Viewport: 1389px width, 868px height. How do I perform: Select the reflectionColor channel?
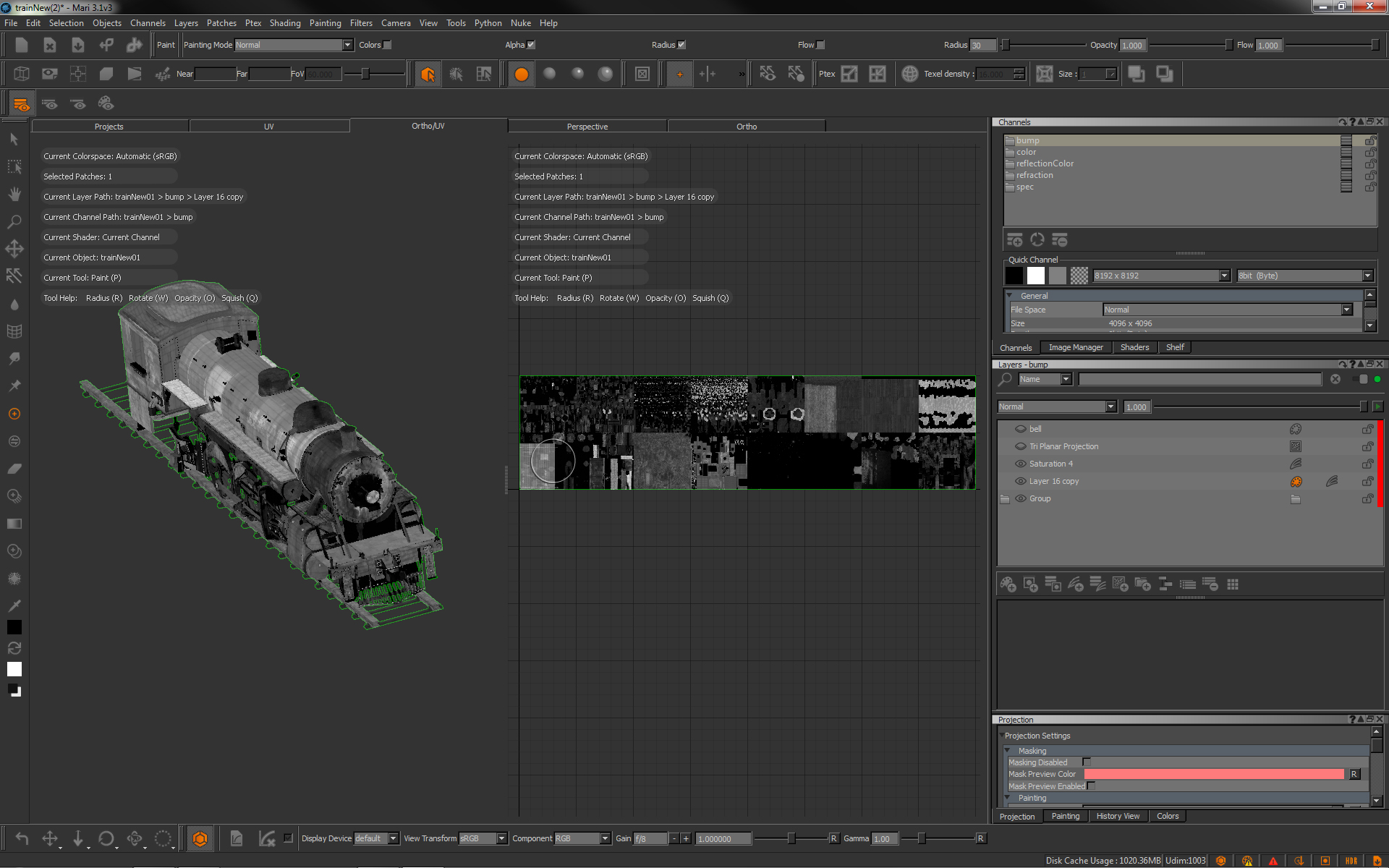point(1045,163)
